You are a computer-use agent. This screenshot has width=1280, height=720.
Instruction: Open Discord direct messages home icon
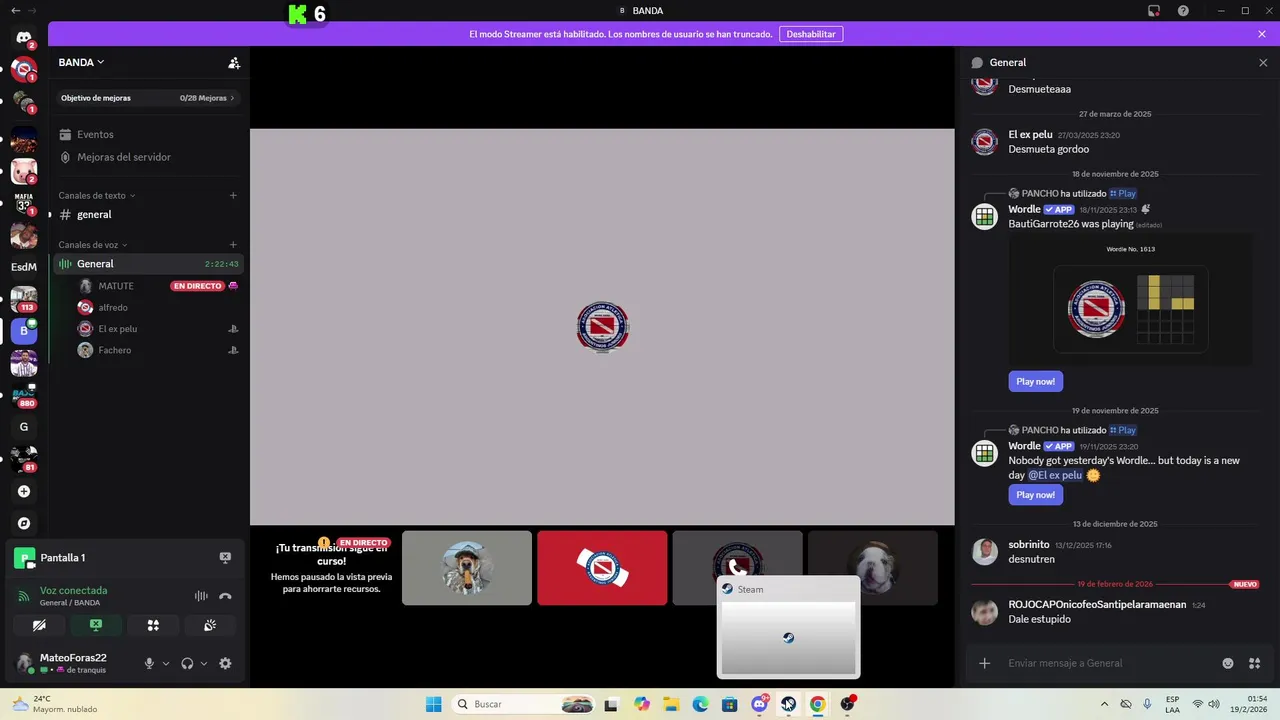(24, 37)
